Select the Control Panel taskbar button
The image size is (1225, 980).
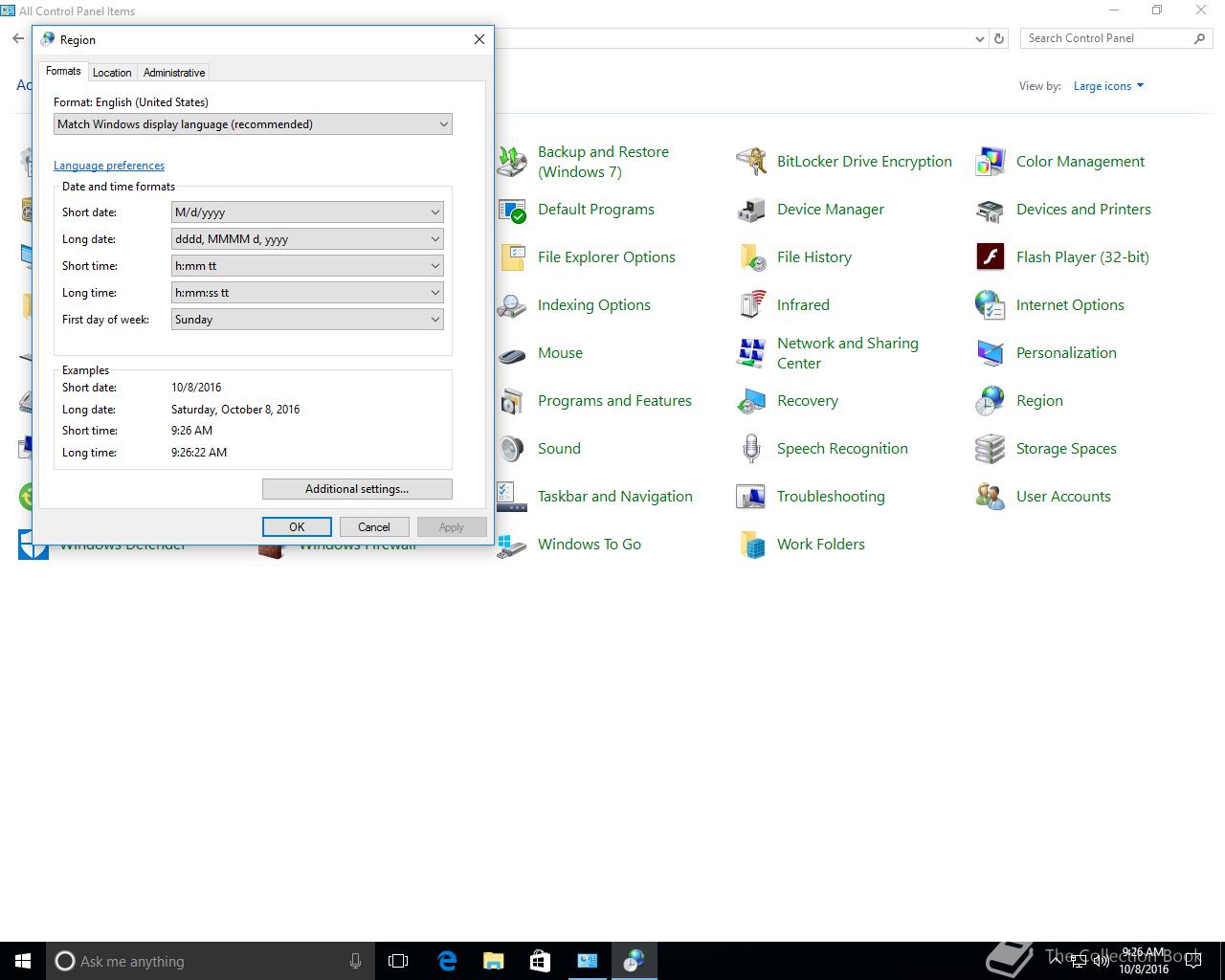tap(587, 961)
